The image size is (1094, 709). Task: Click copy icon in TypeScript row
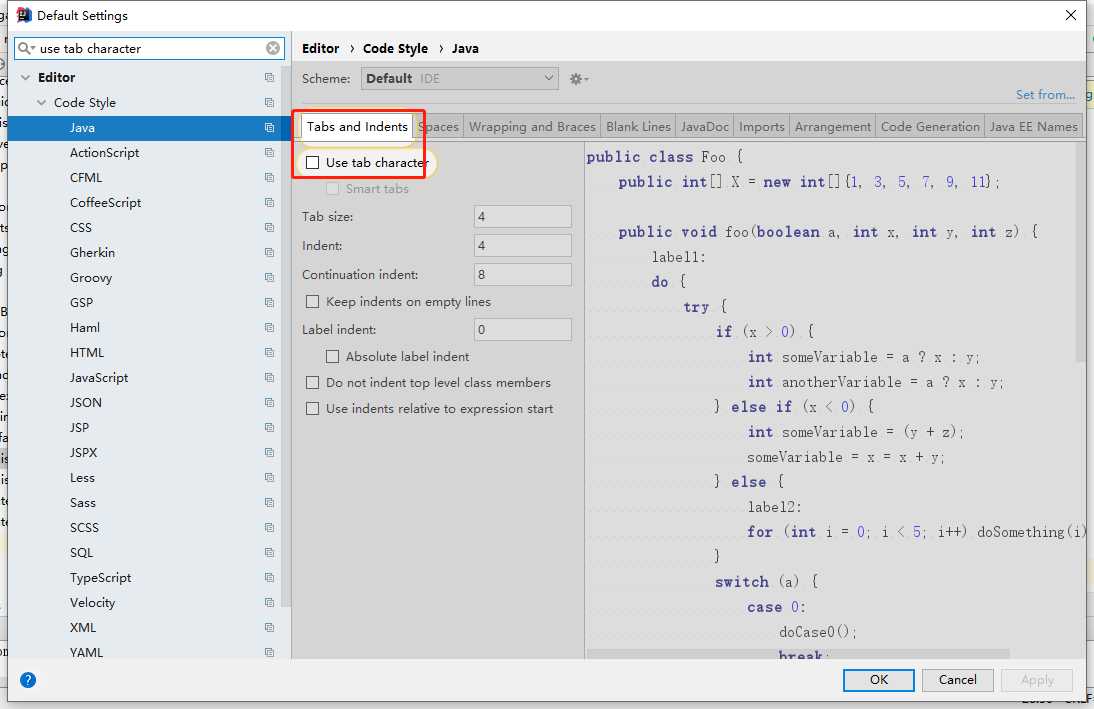269,578
